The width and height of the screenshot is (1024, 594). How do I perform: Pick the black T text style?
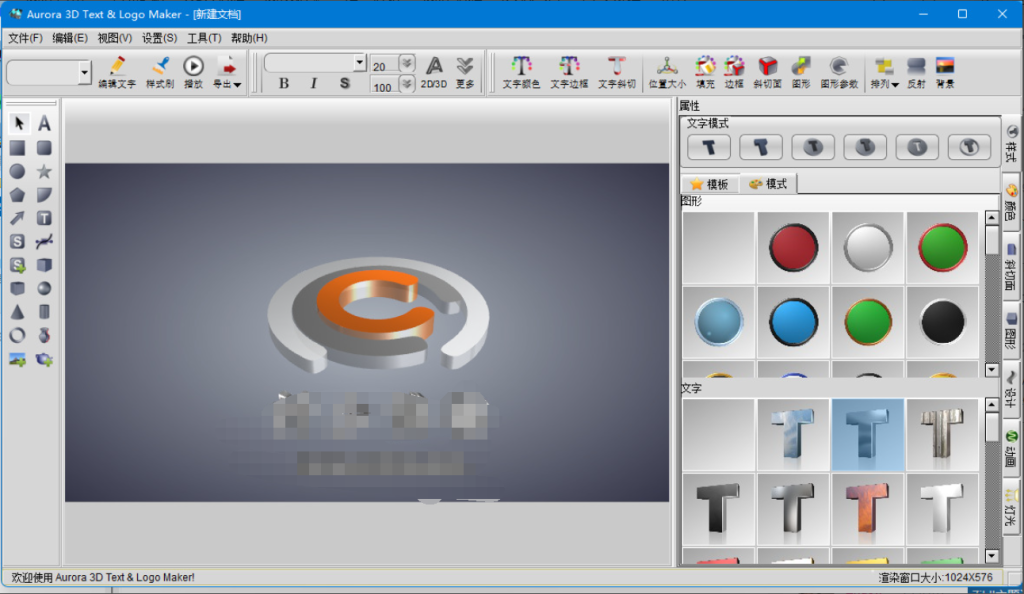[x=718, y=509]
